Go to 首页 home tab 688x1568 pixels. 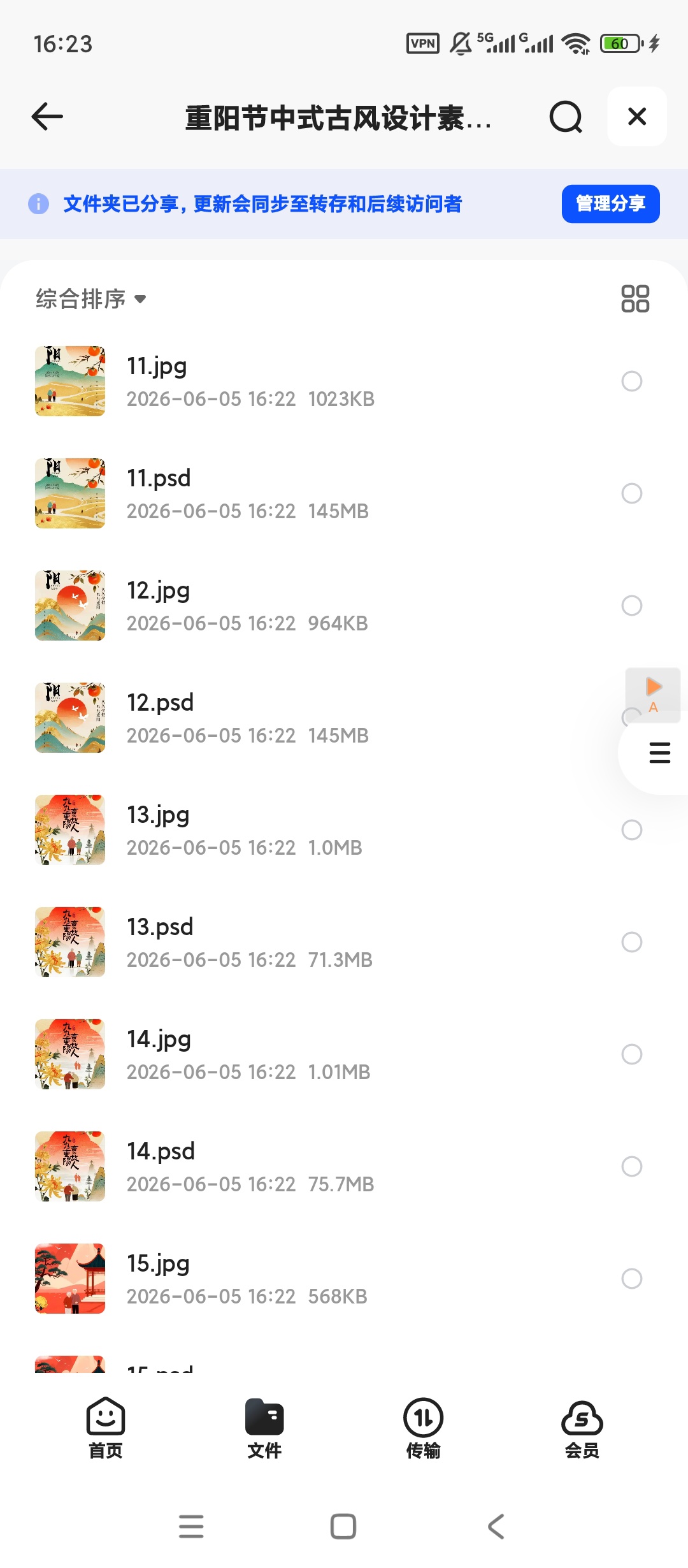pyautogui.click(x=106, y=1428)
